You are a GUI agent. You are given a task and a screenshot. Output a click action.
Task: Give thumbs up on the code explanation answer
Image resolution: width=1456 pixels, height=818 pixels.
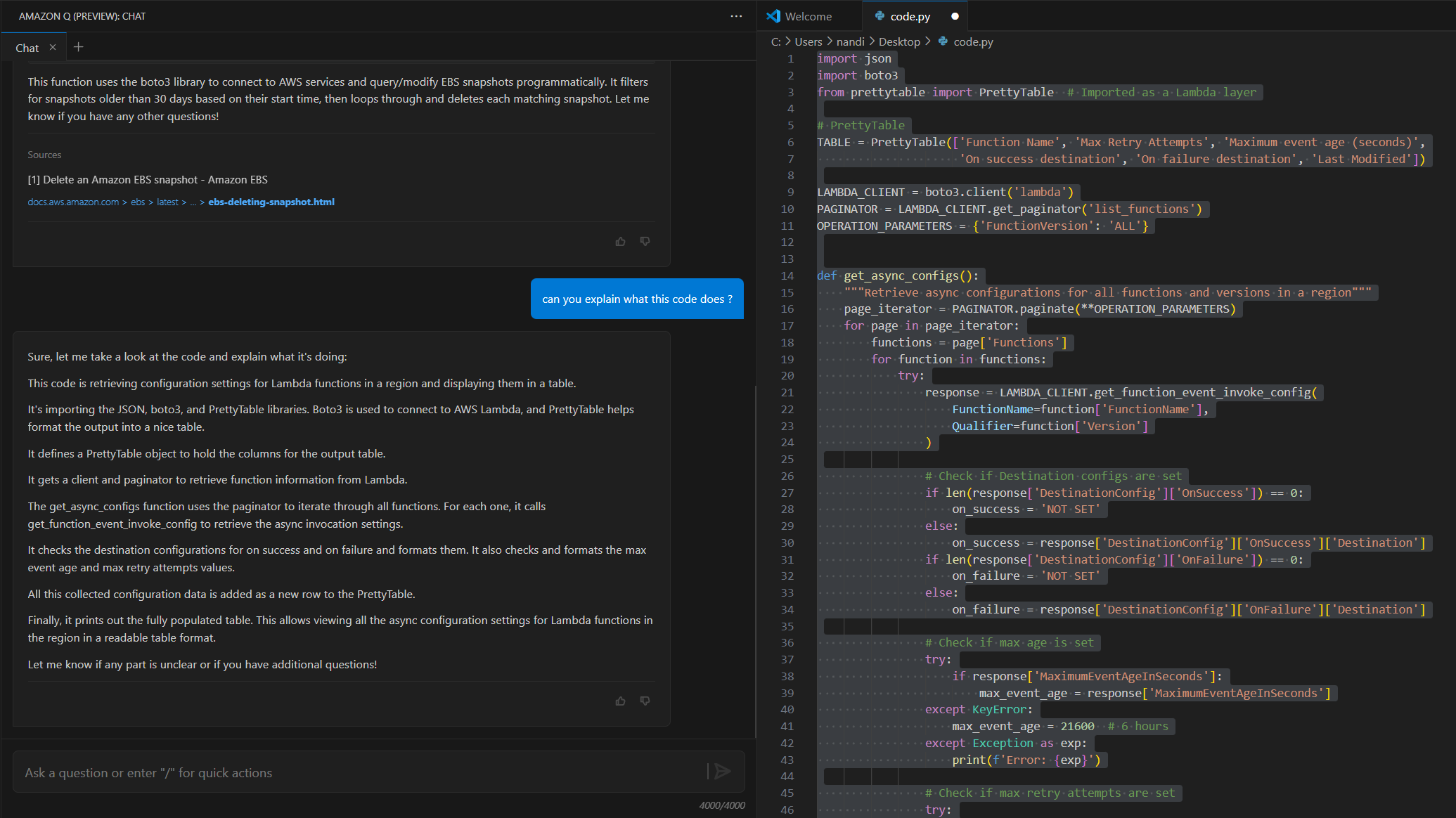(x=620, y=701)
